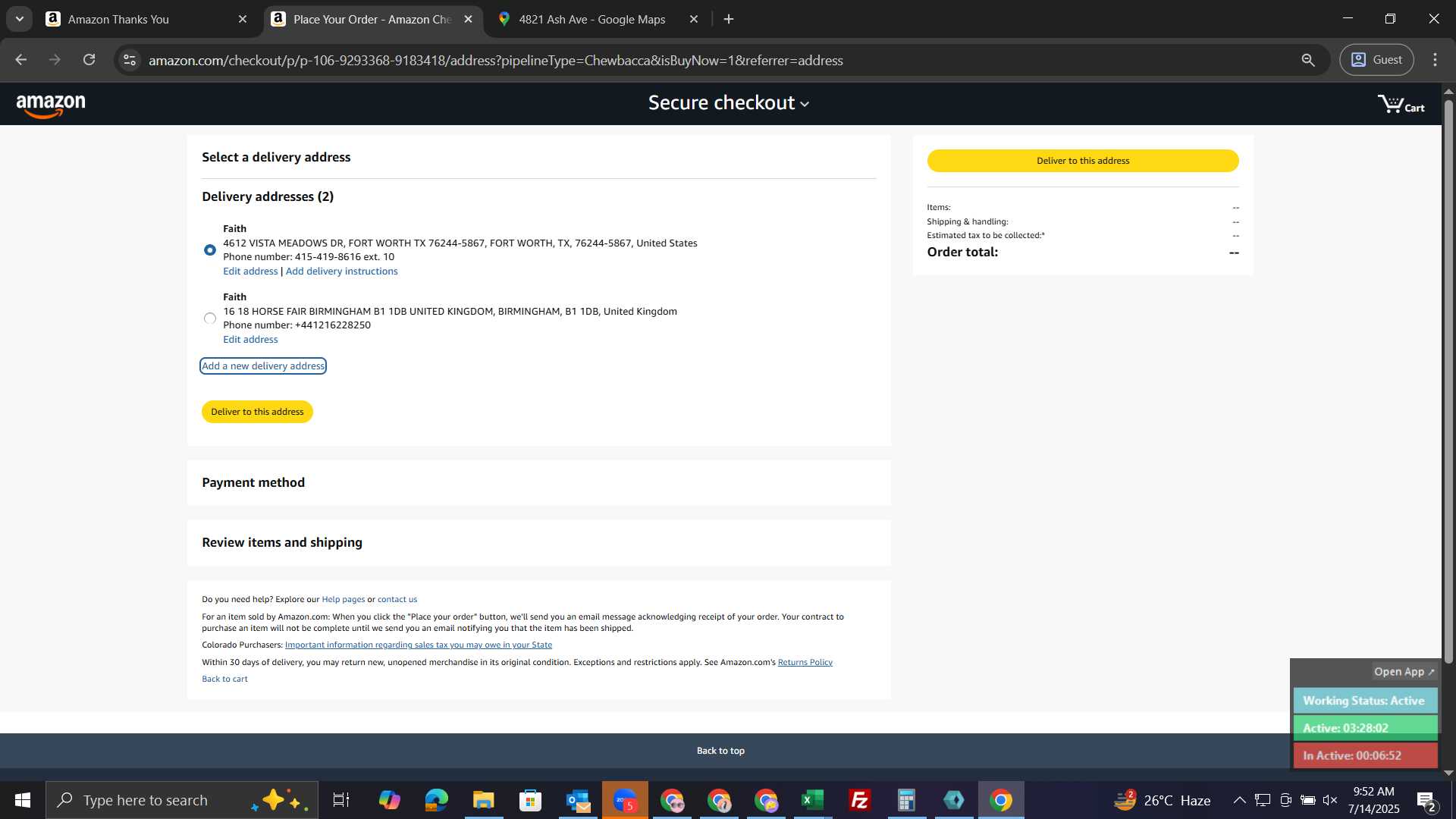Click the Amazon logo in header

[51, 105]
